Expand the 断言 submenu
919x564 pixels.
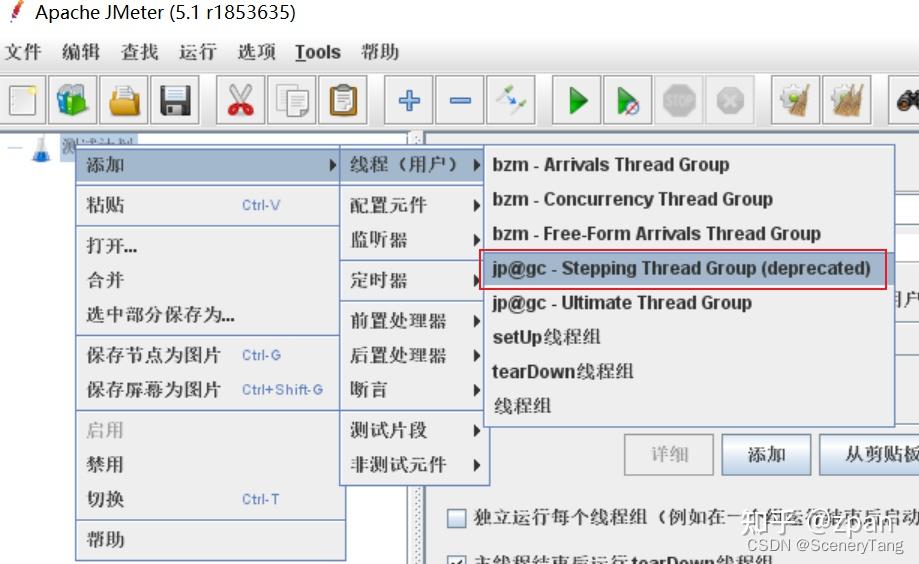click(412, 390)
